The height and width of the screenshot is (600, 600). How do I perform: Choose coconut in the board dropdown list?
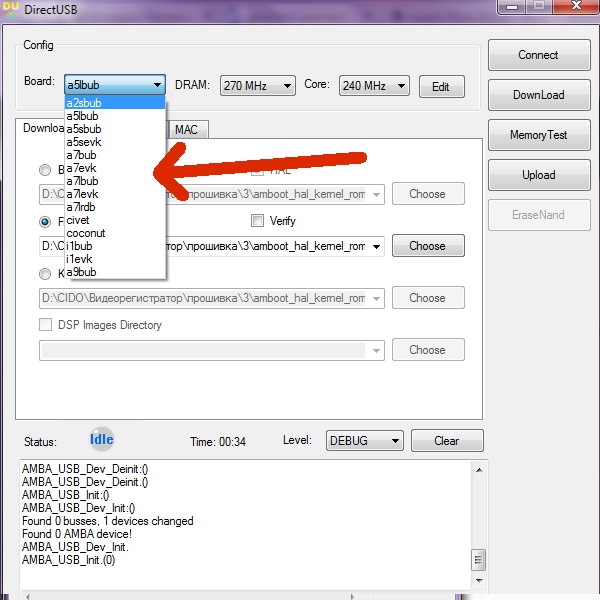pyautogui.click(x=85, y=233)
